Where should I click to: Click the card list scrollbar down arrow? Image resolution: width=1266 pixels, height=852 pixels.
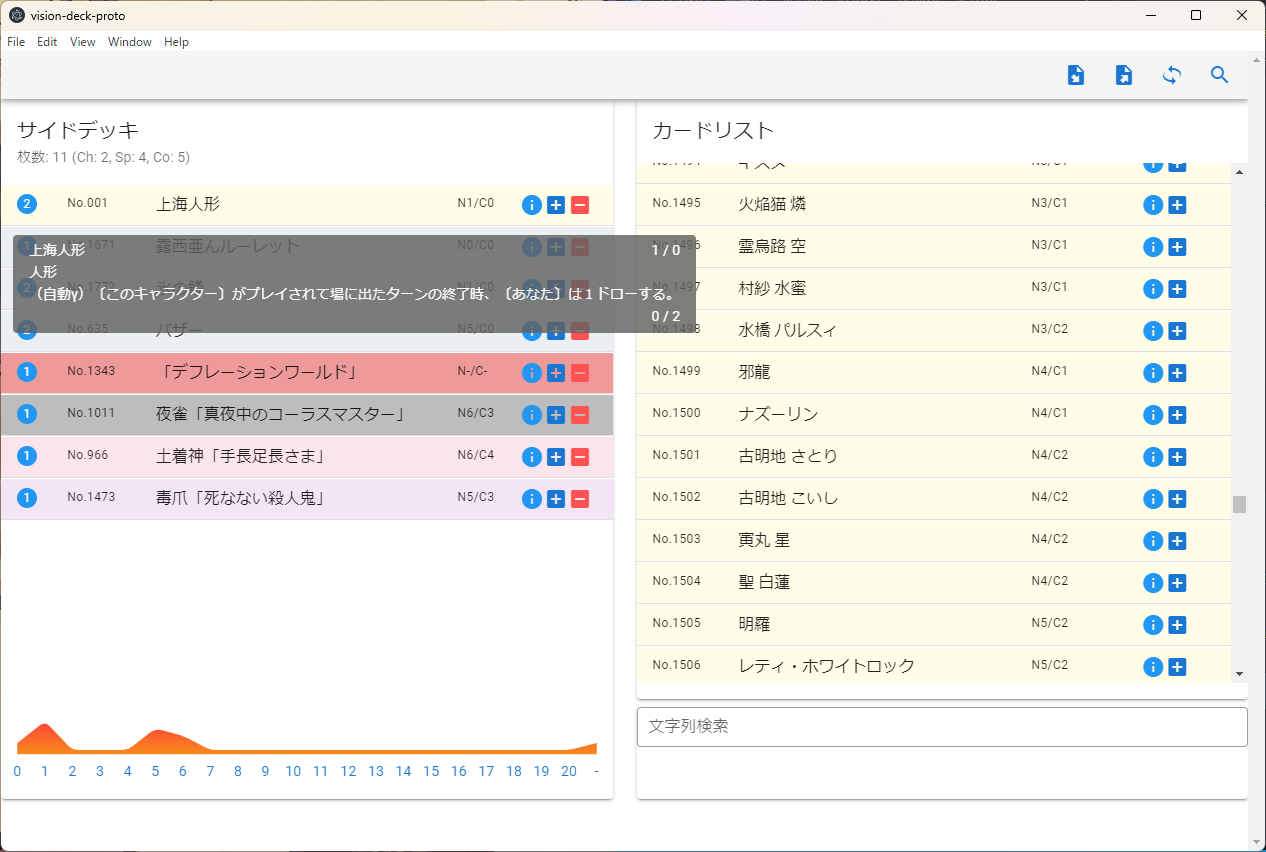coord(1240,674)
